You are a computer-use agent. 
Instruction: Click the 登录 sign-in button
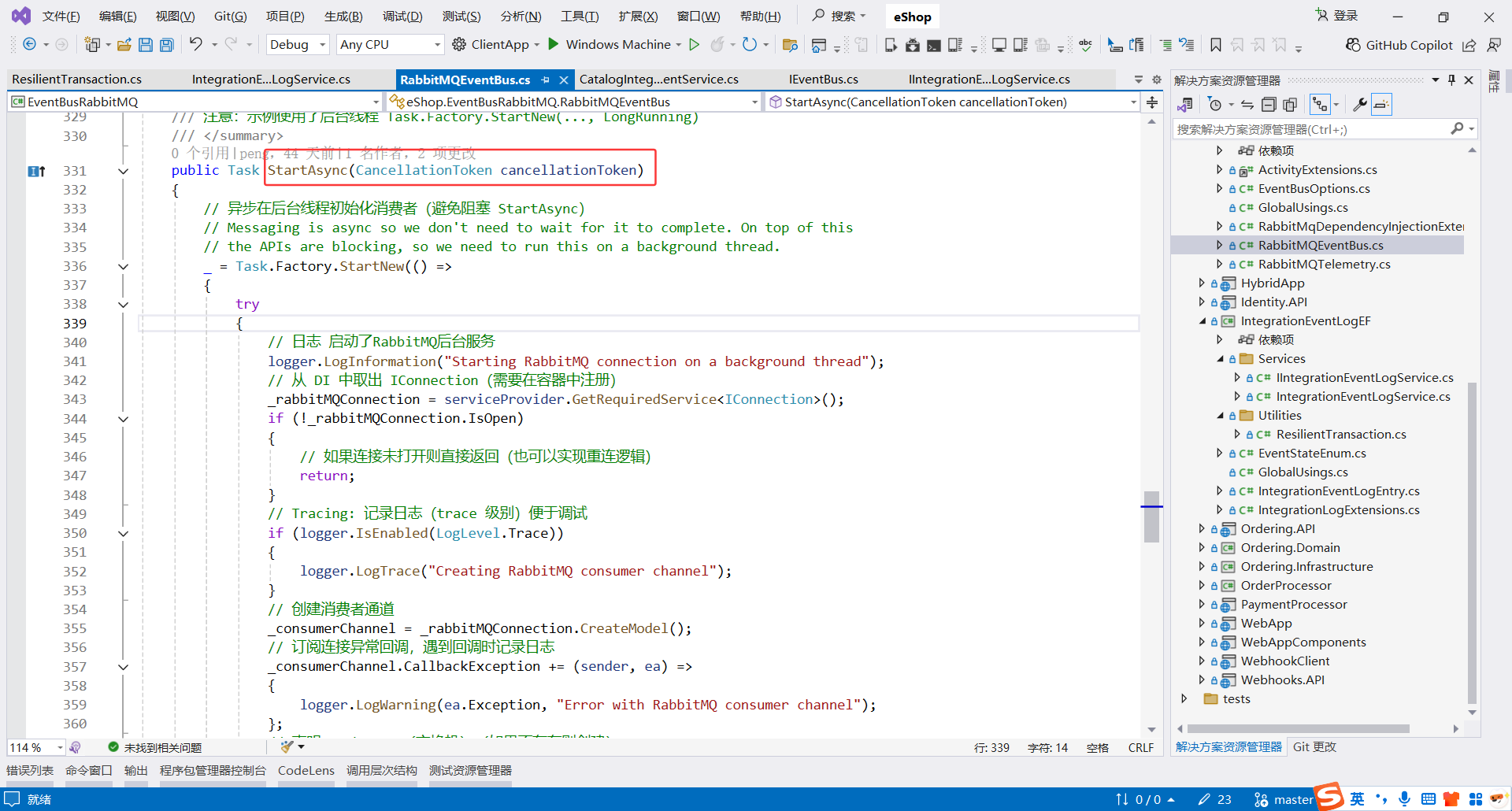1336,16
